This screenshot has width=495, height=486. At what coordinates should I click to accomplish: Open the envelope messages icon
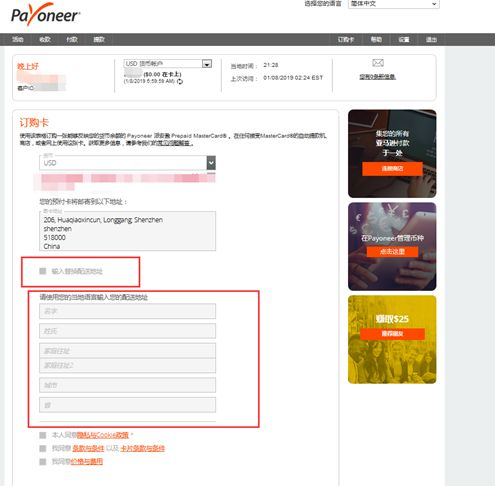point(378,63)
